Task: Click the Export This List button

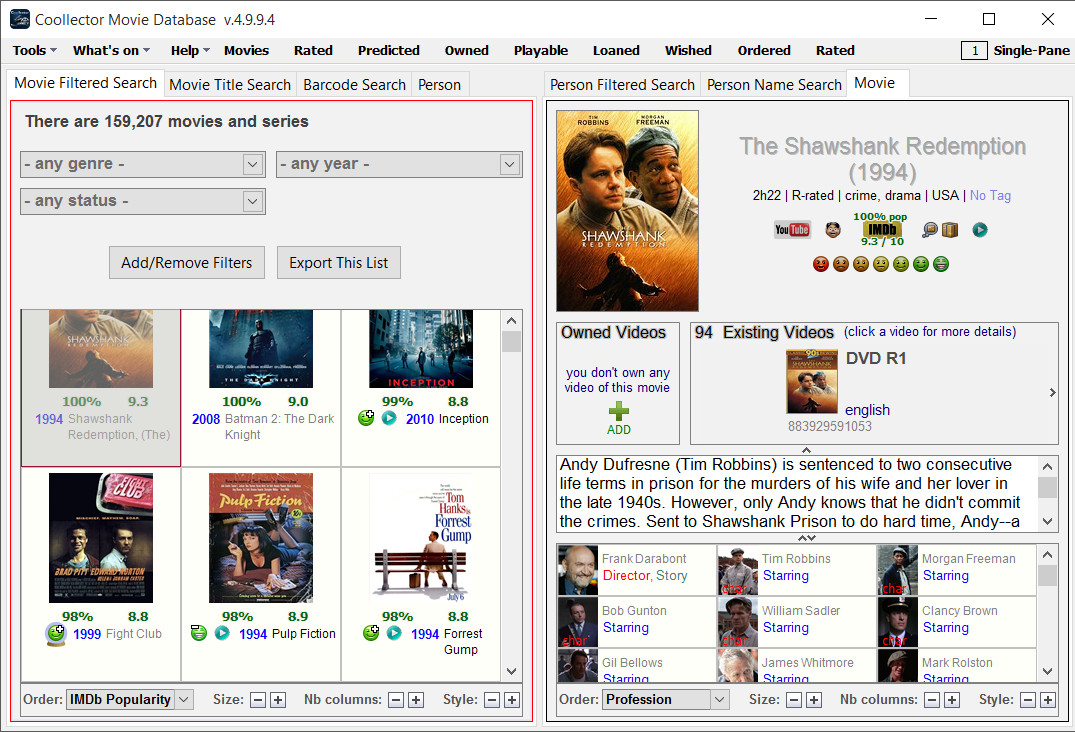Action: pyautogui.click(x=339, y=263)
